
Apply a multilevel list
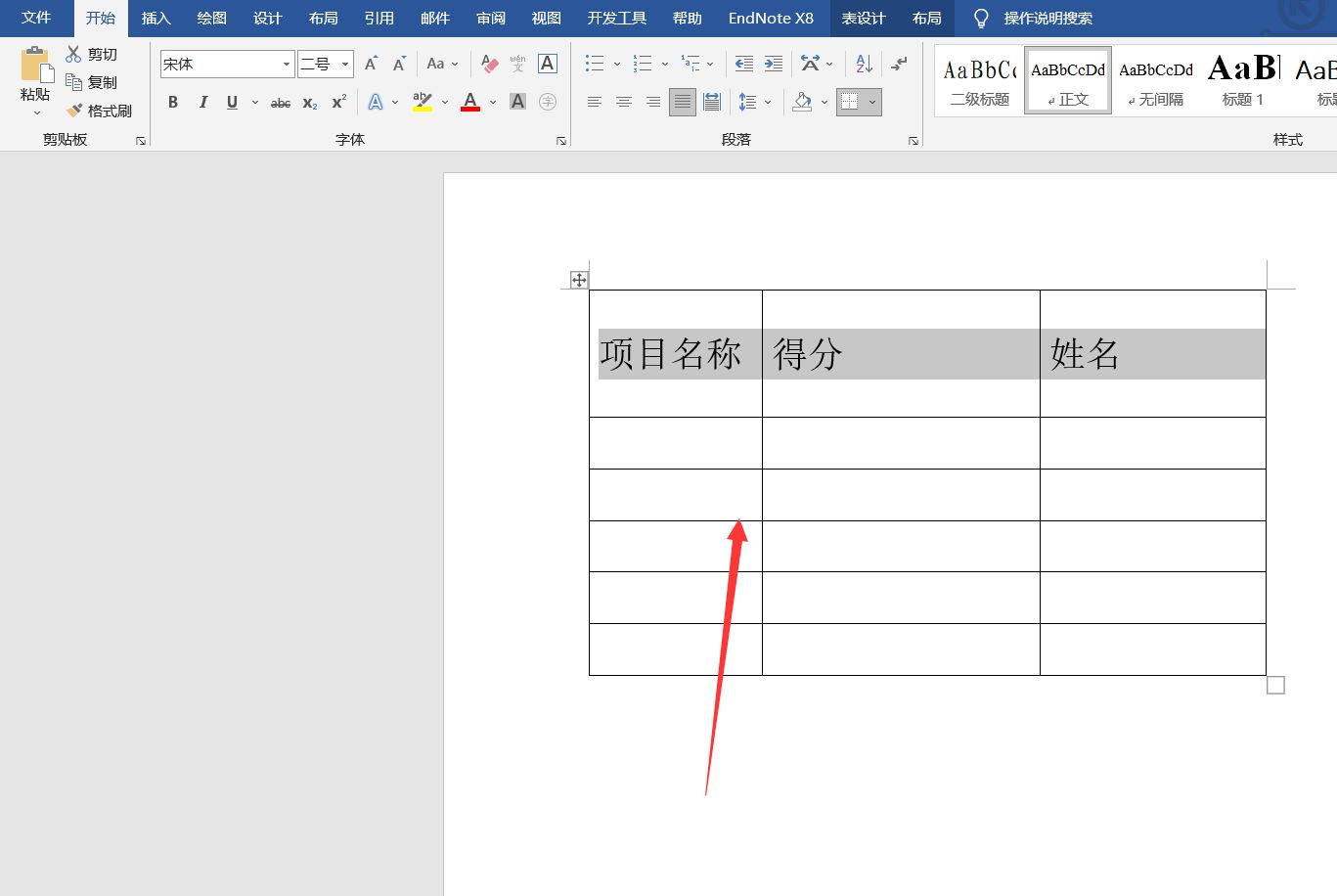click(x=691, y=64)
